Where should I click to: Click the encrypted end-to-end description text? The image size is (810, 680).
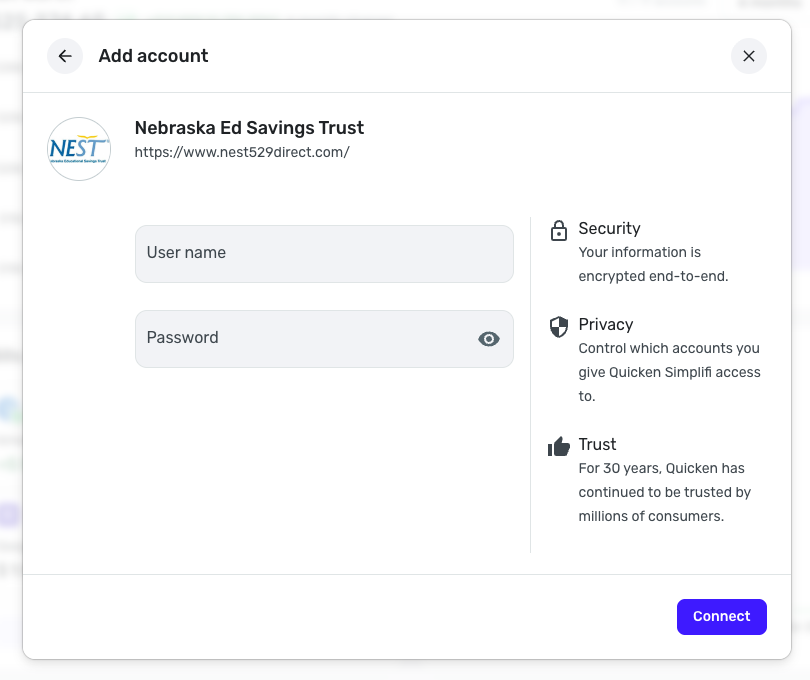[x=653, y=264]
